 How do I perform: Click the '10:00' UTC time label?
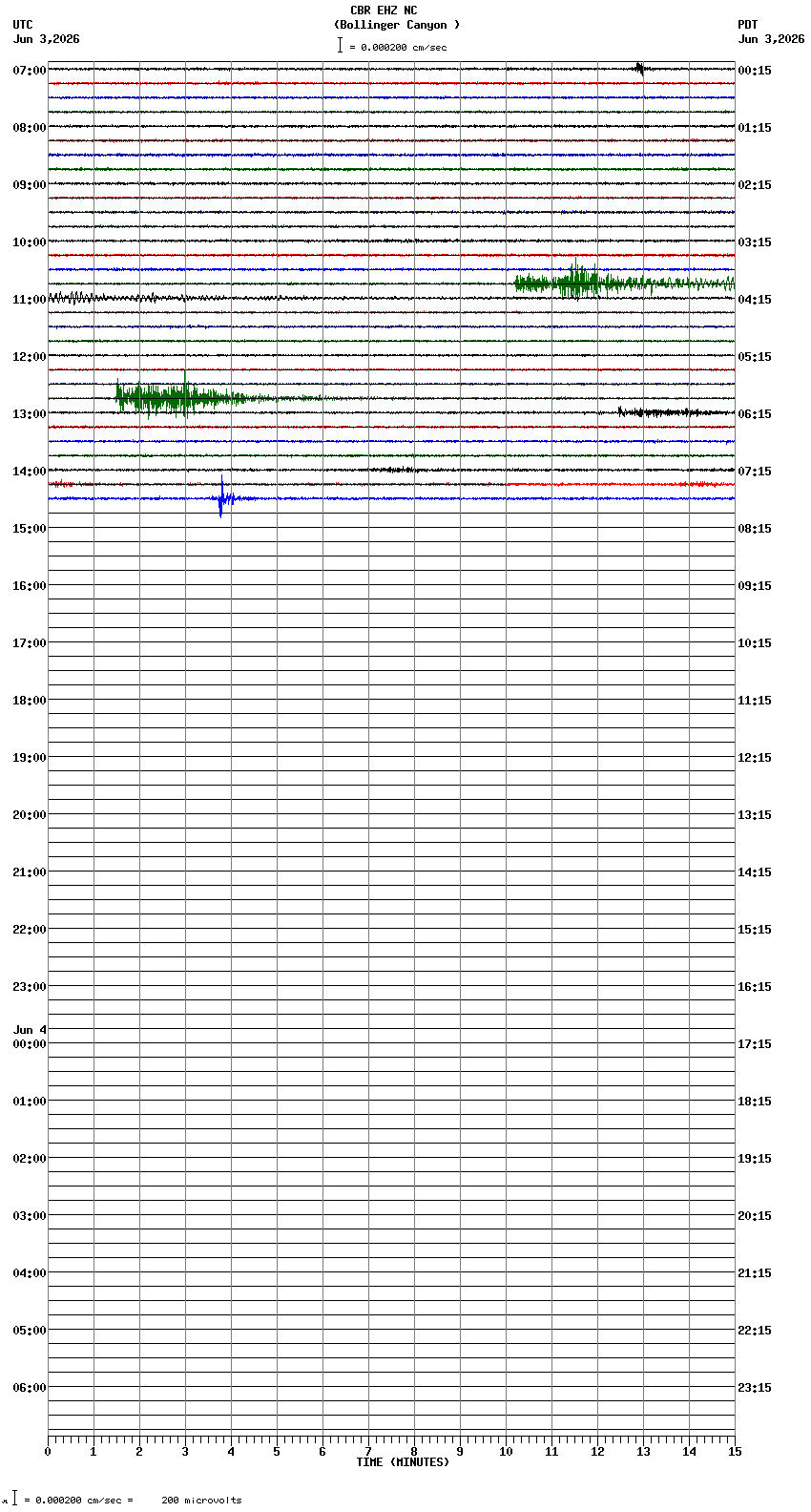tap(30, 241)
